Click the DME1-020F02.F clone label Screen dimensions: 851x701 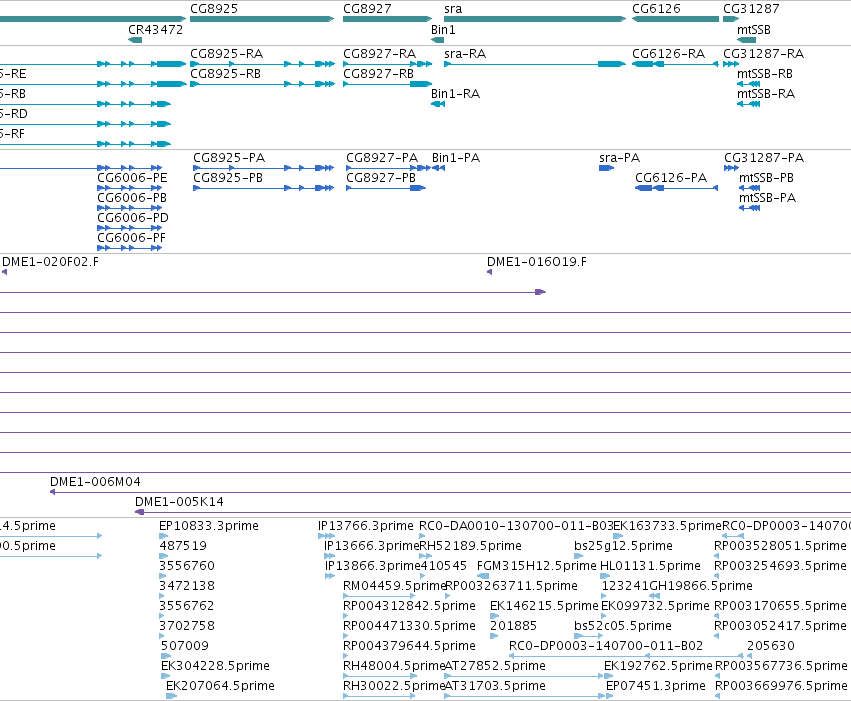pos(50,262)
